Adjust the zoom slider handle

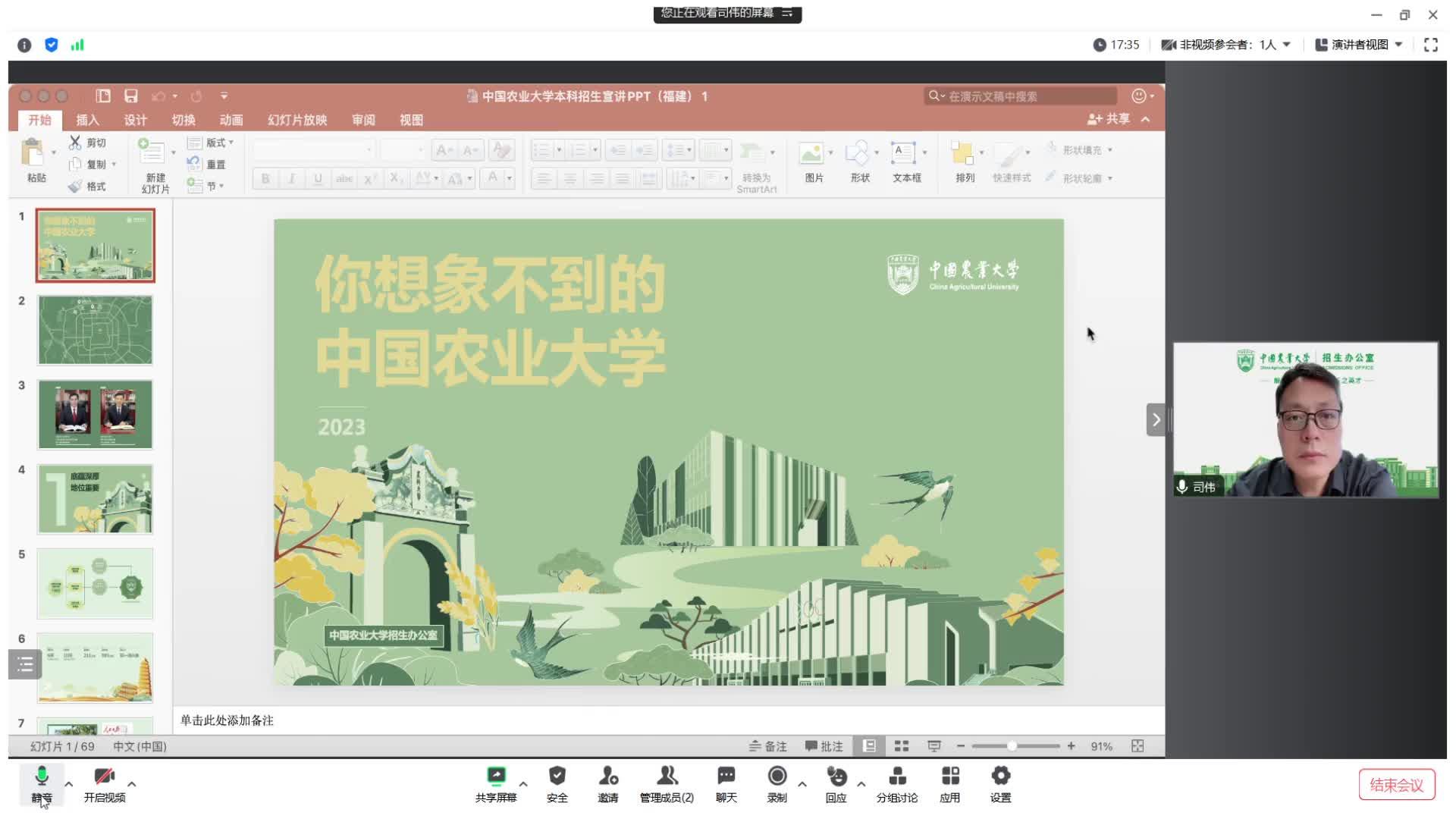(x=1012, y=746)
